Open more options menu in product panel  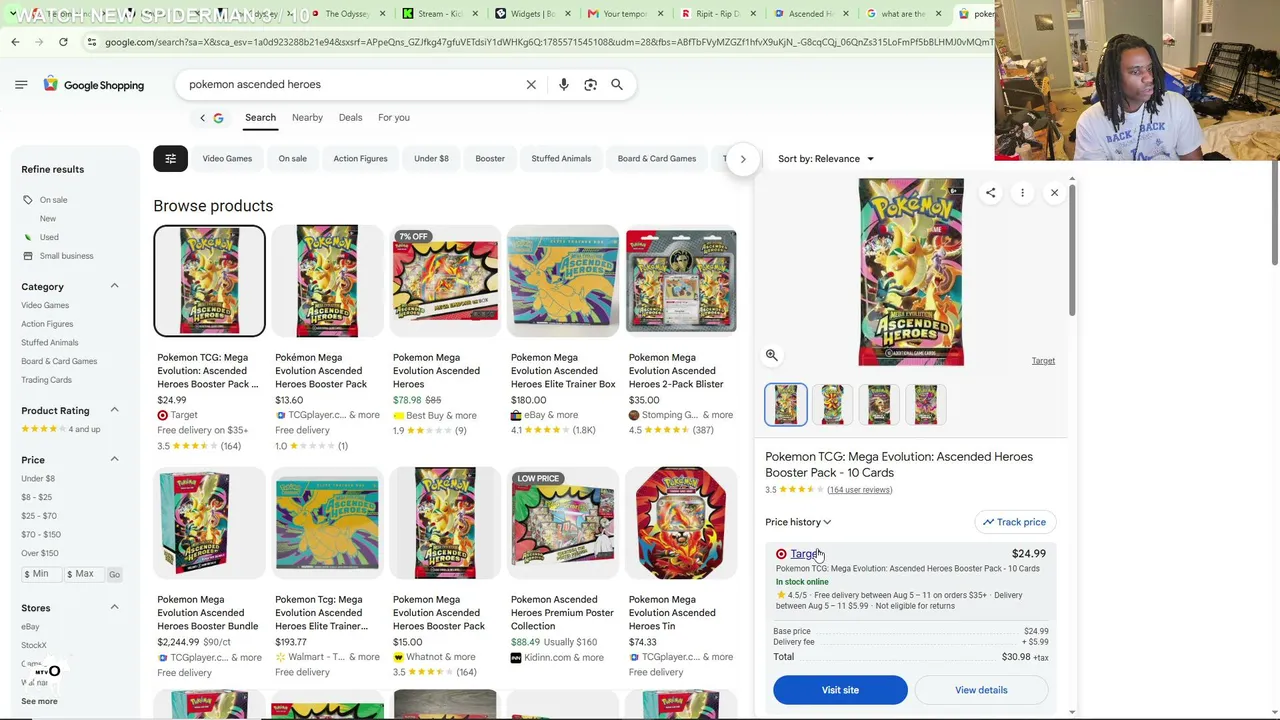pos(1022,193)
